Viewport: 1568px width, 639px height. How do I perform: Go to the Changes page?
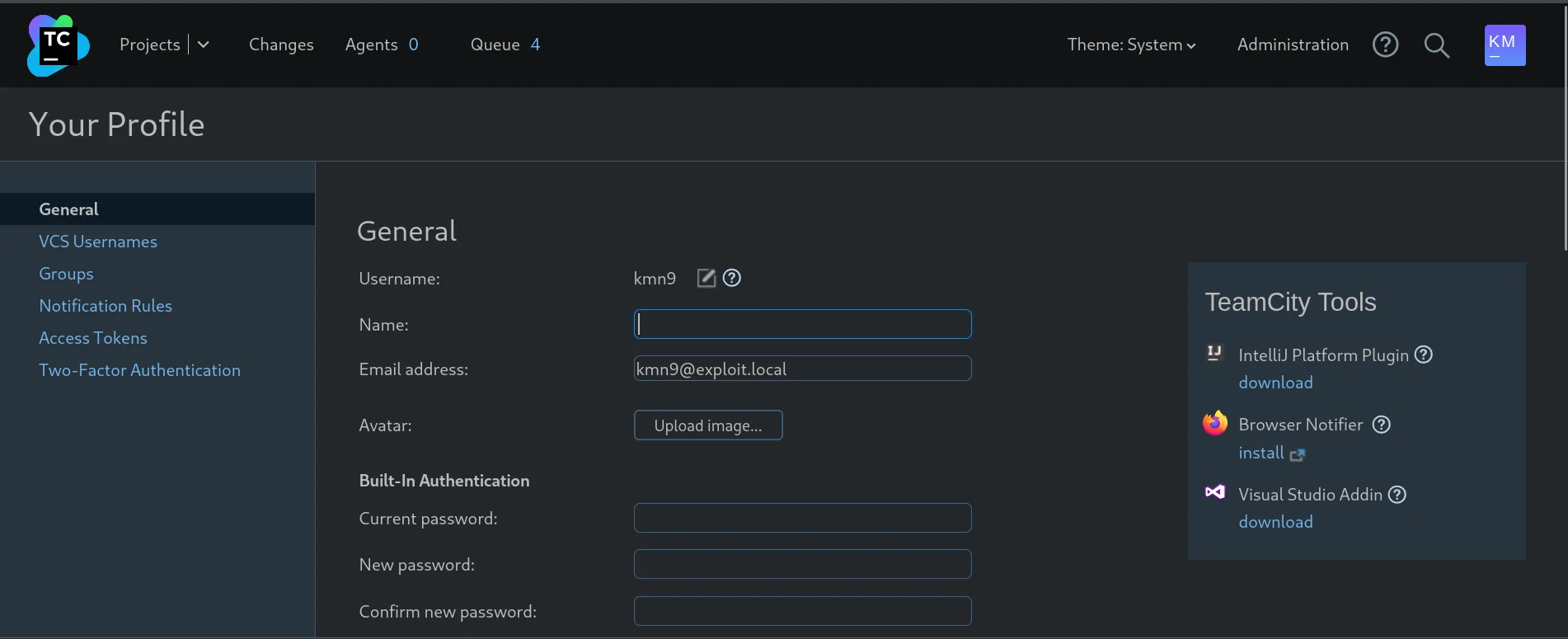(x=281, y=45)
